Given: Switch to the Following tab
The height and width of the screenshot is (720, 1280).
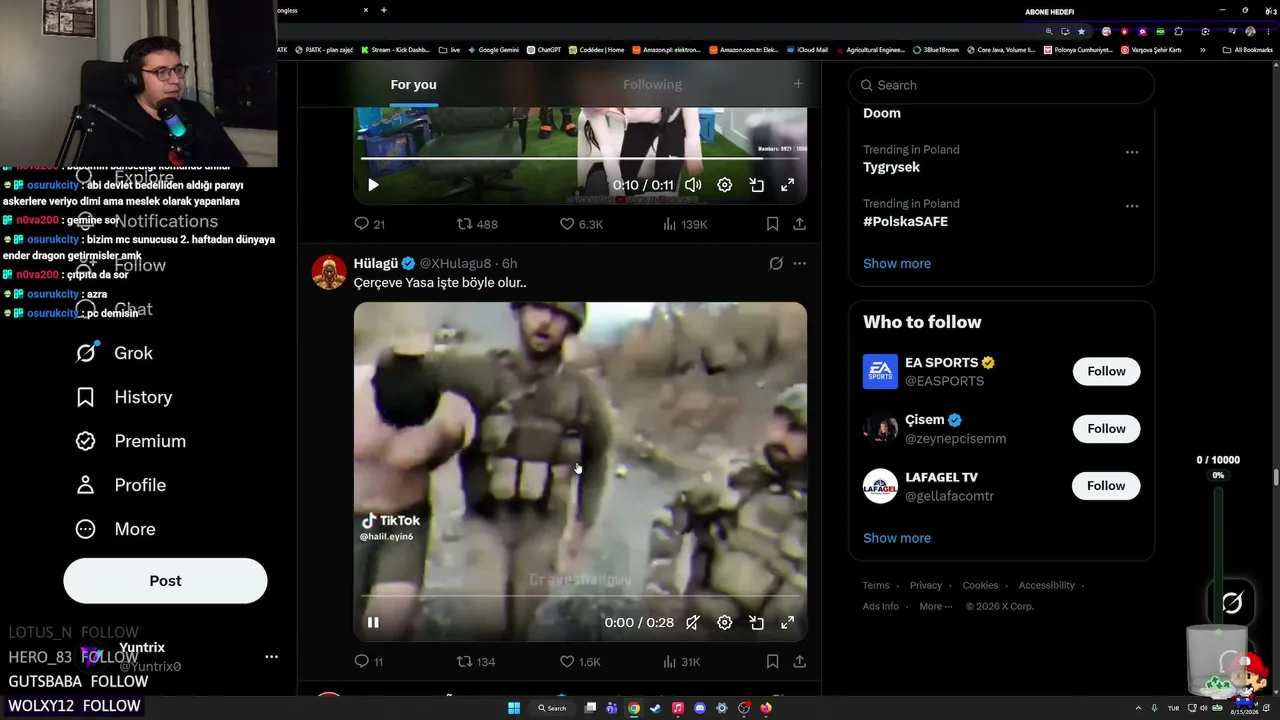Looking at the screenshot, I should 652,85.
